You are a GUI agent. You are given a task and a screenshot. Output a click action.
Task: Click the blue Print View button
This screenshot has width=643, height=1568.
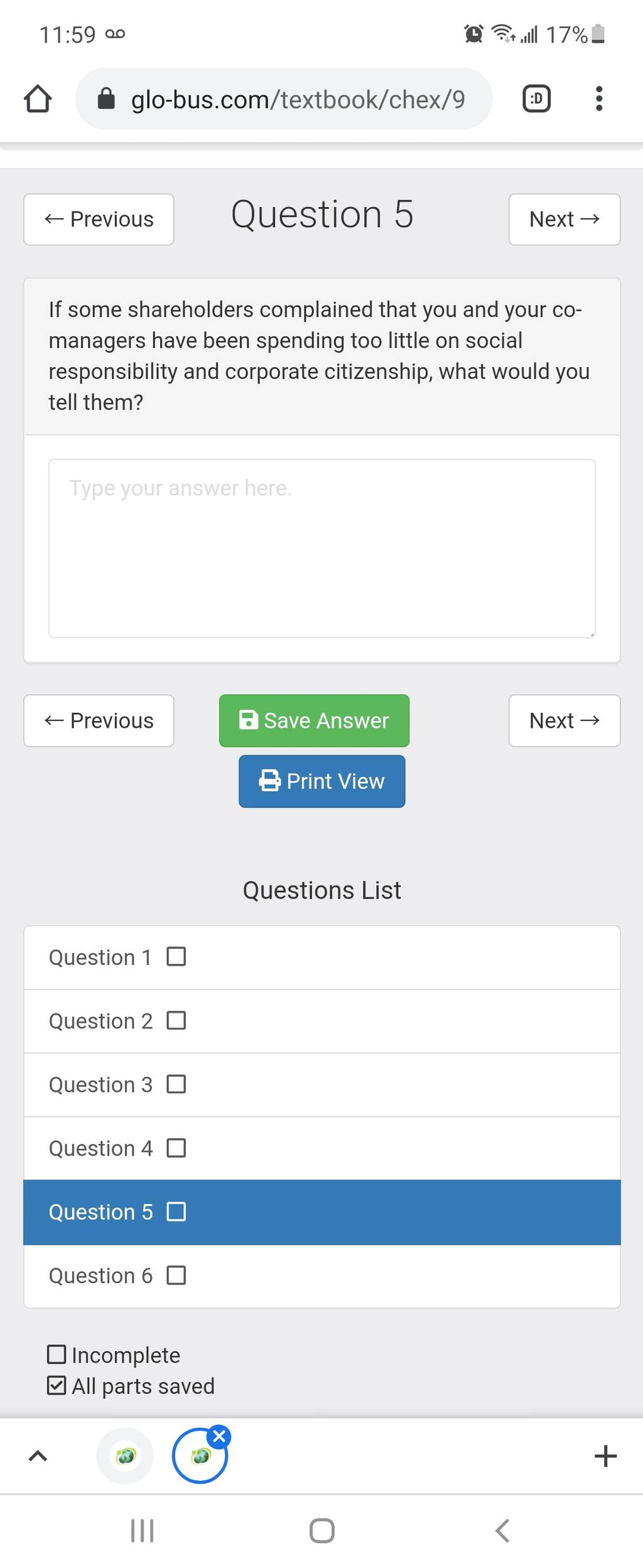pyautogui.click(x=321, y=781)
